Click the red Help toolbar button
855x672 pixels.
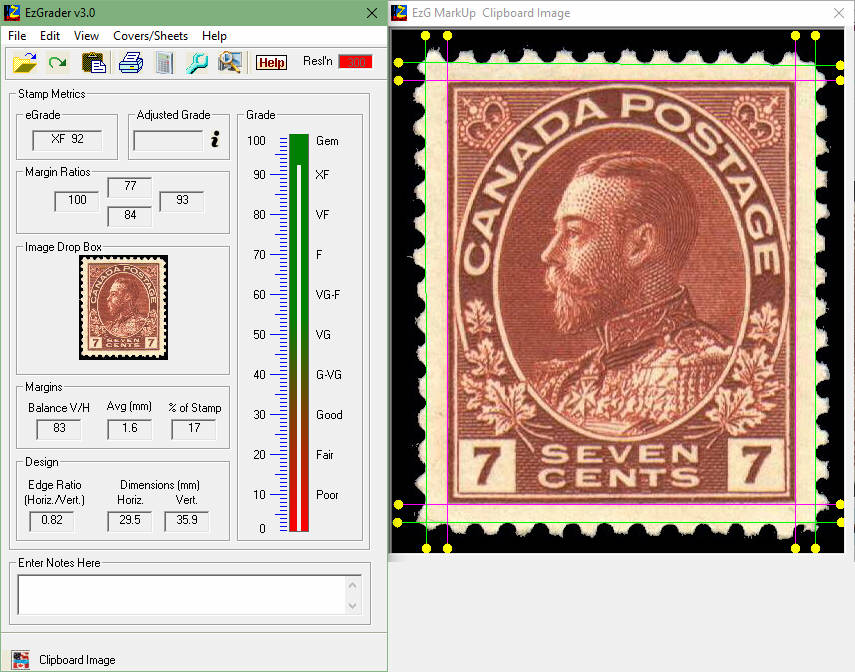[271, 62]
